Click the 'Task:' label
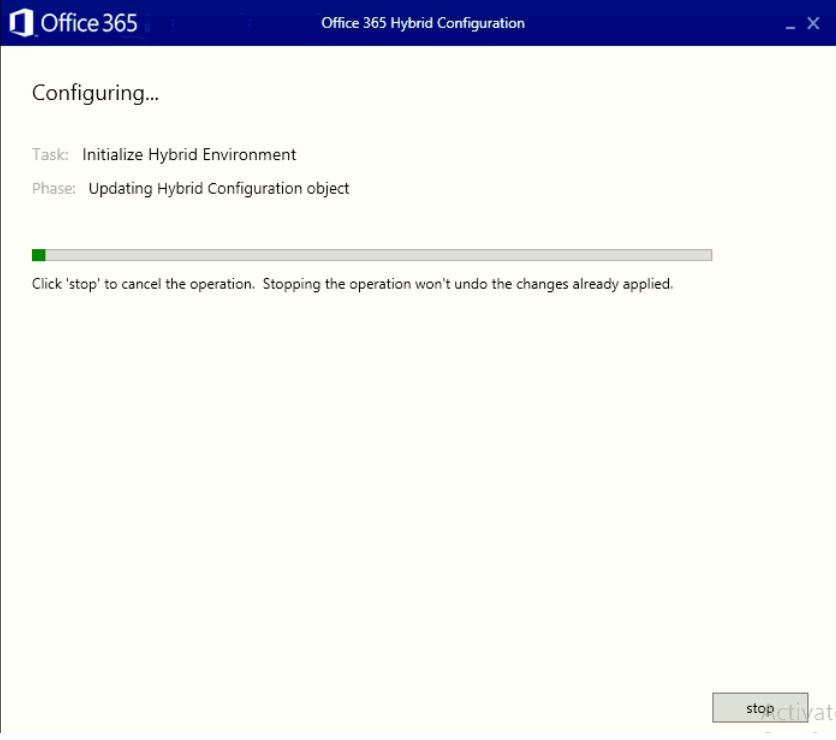This screenshot has height=740, width=836. pos(50,155)
